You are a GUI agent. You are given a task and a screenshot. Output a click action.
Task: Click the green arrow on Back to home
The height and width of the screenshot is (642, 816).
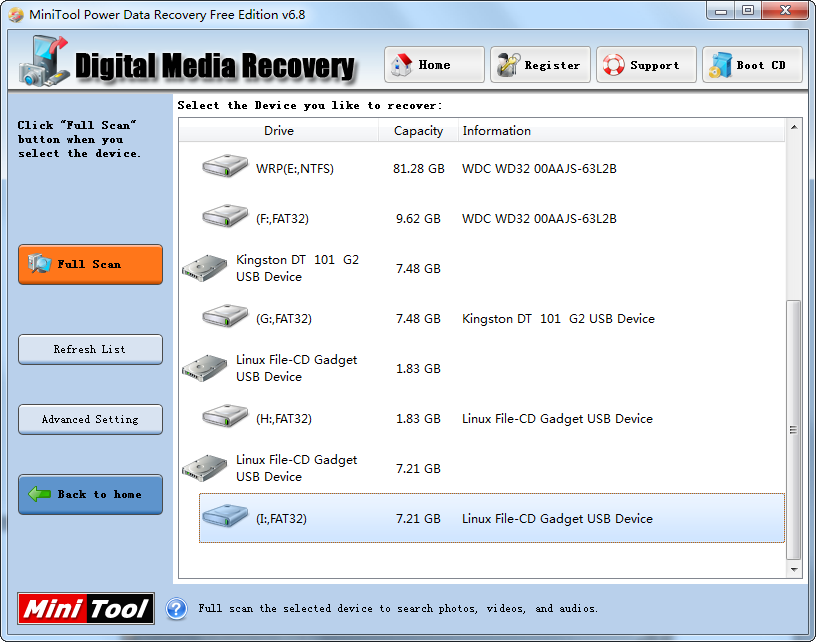click(x=40, y=494)
